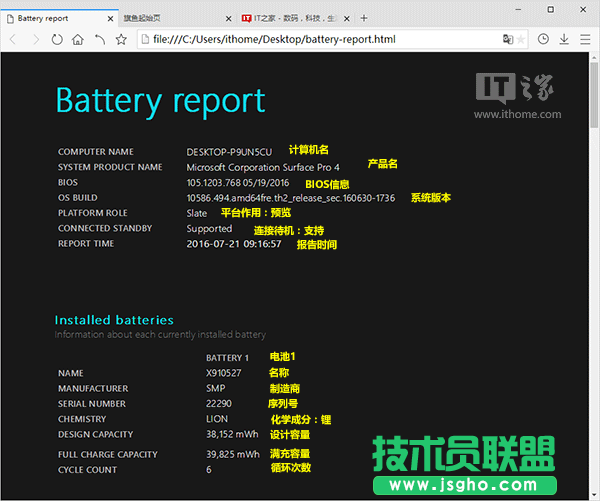Viewport: 600px width, 501px height.
Task: Open a new tab with the plus button
Action: [x=364, y=18]
